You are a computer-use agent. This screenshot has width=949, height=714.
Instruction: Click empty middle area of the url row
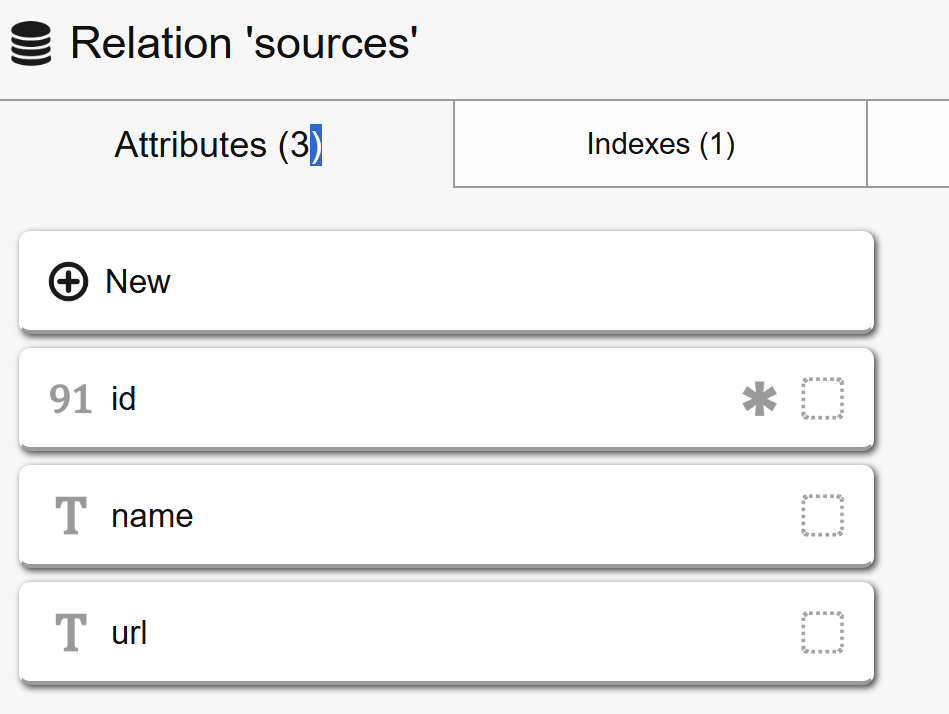point(430,633)
